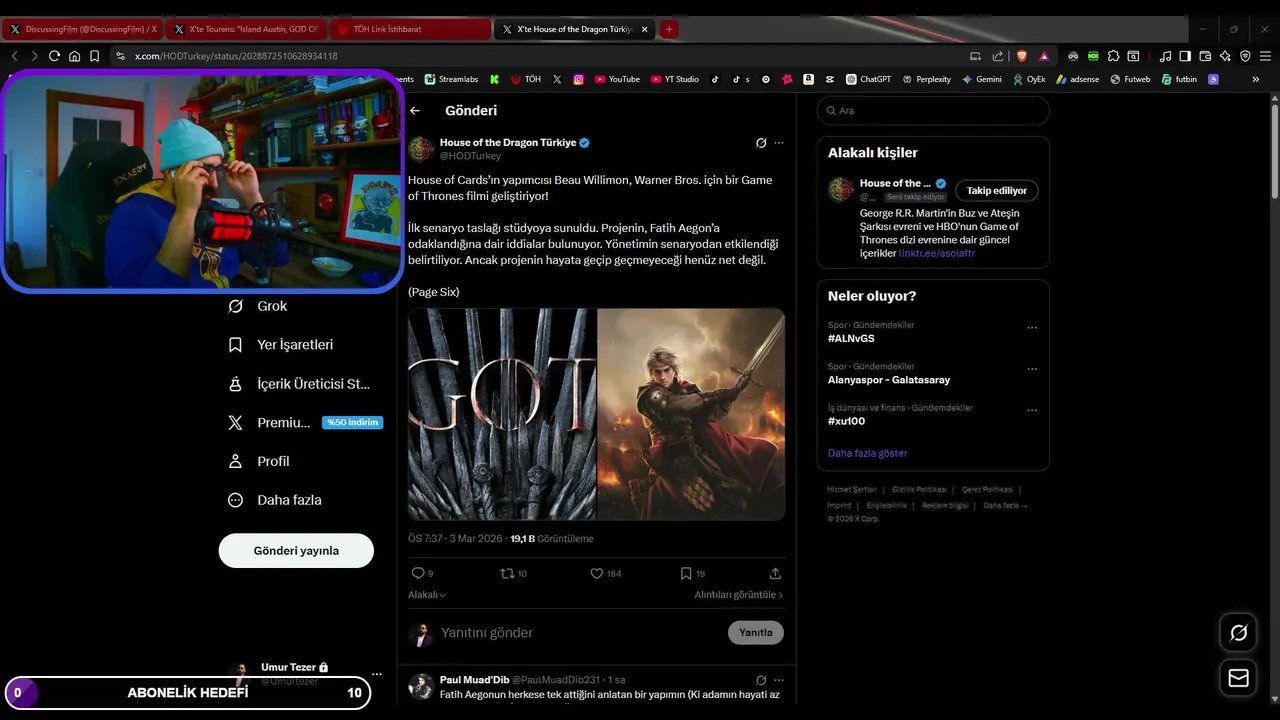Click the share icon on the post

(x=775, y=573)
